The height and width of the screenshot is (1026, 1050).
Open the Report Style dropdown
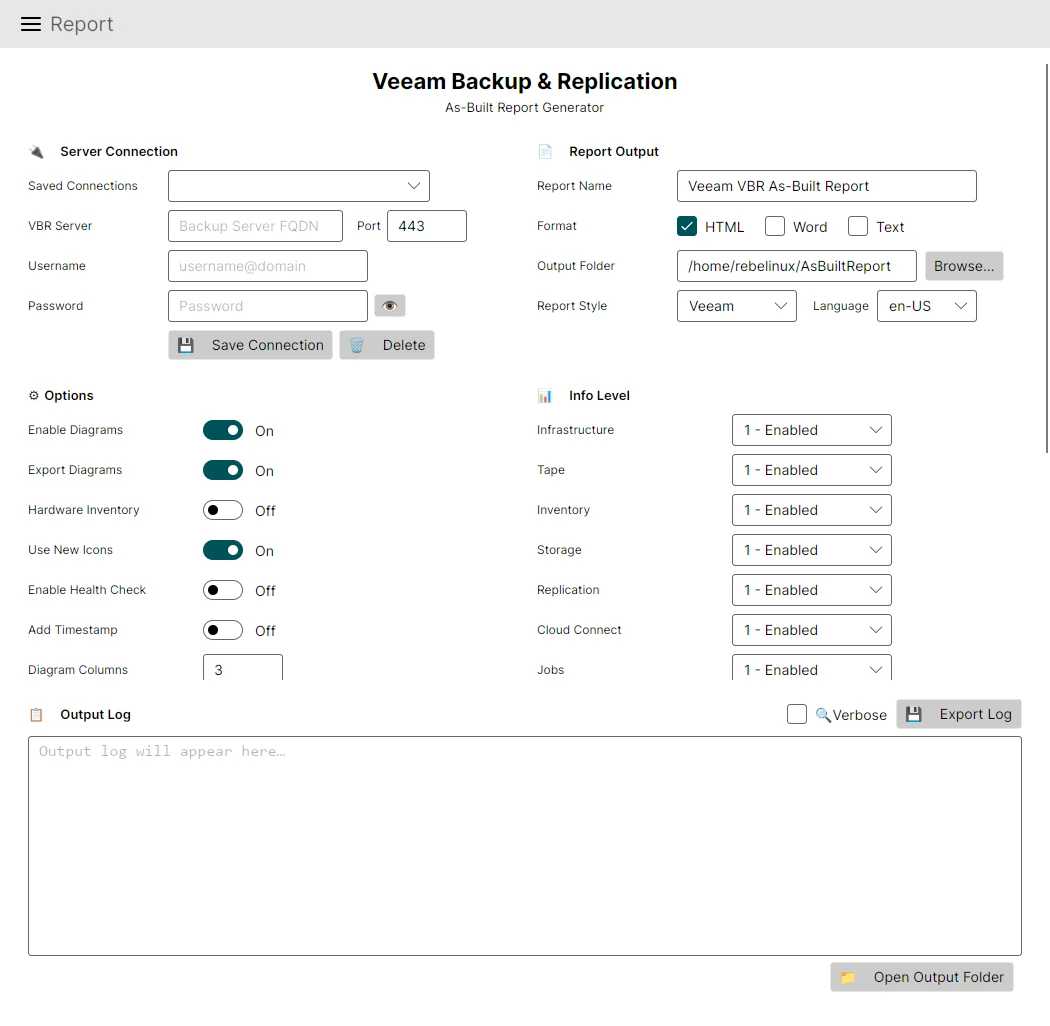(x=736, y=306)
